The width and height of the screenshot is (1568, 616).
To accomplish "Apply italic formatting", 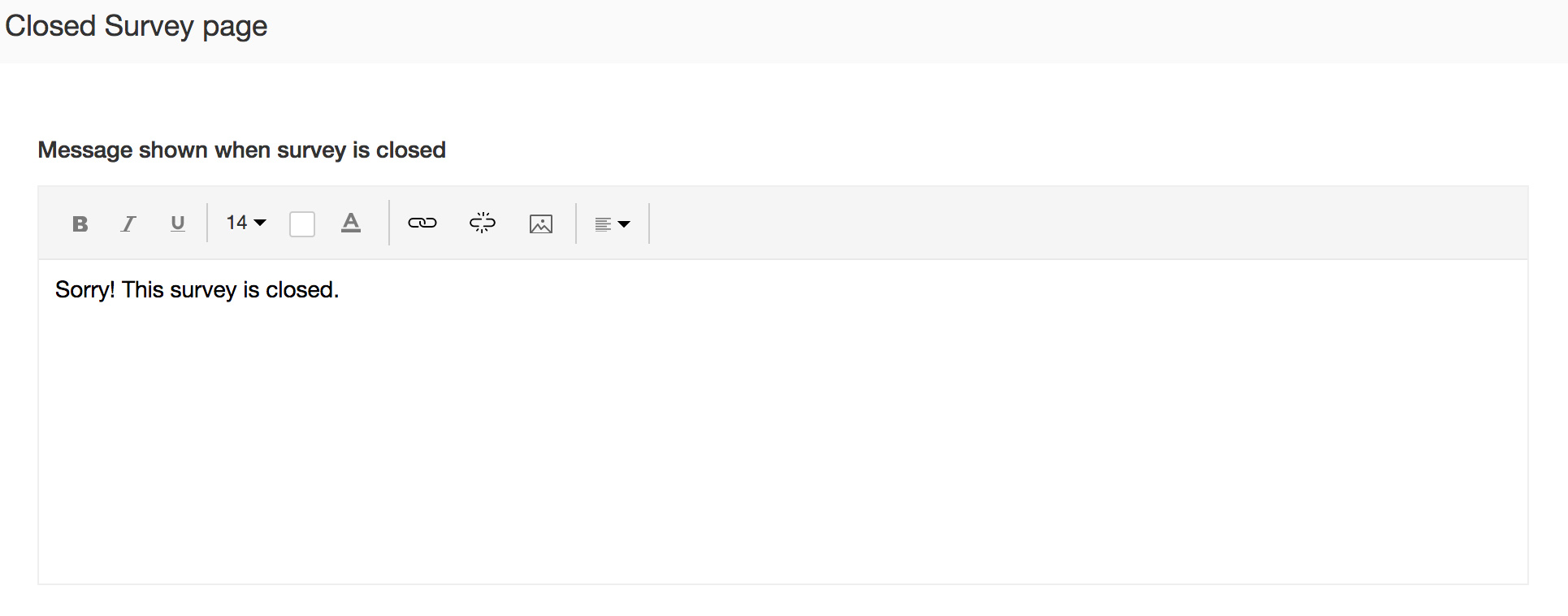I will (128, 223).
